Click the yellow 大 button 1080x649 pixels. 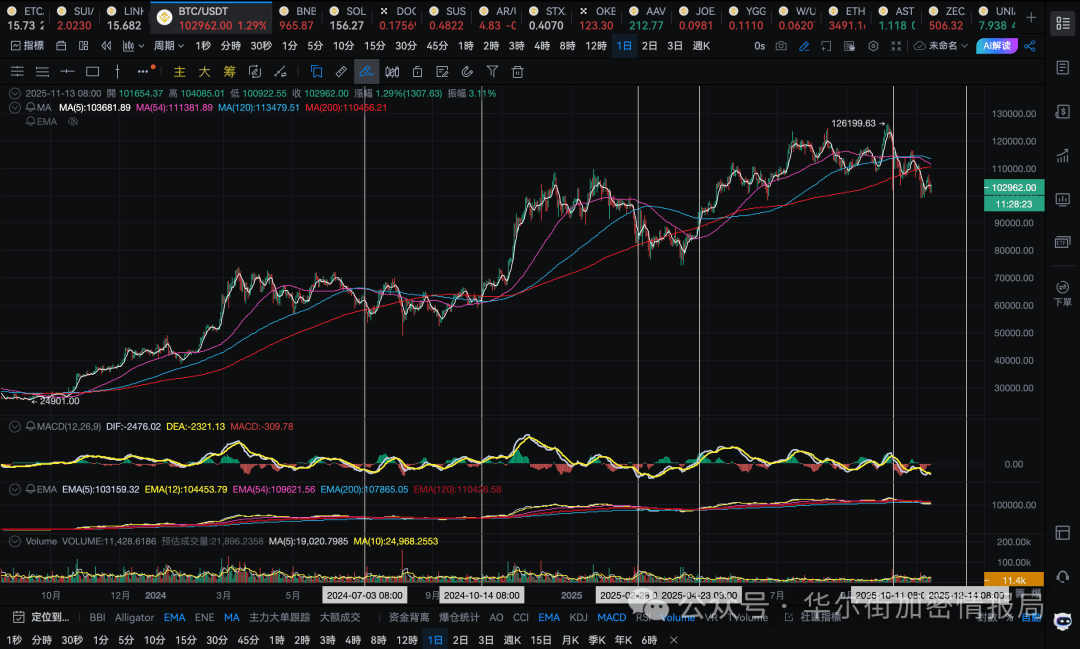205,72
